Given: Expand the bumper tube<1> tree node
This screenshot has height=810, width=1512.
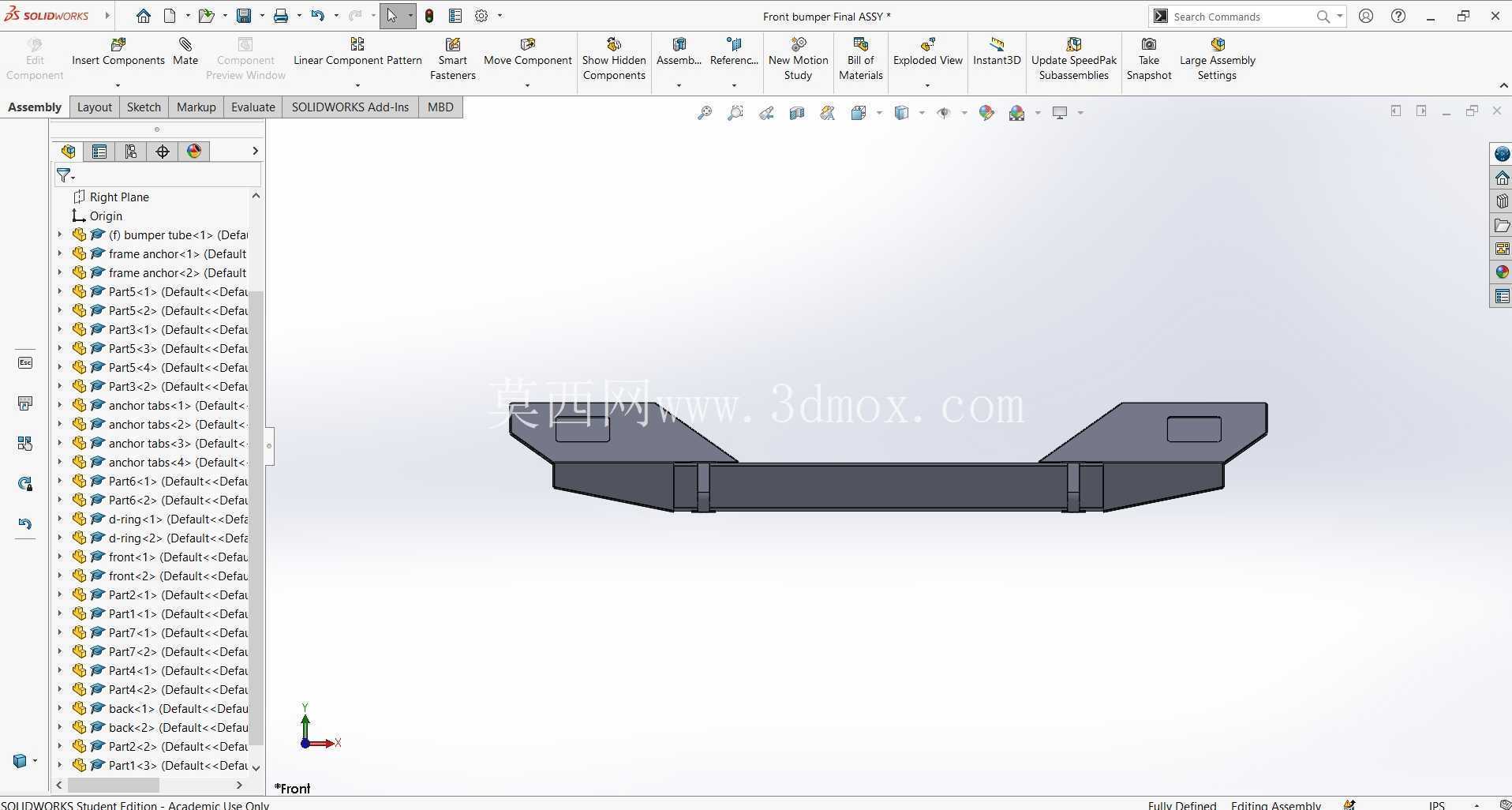Looking at the screenshot, I should pyautogui.click(x=60, y=234).
